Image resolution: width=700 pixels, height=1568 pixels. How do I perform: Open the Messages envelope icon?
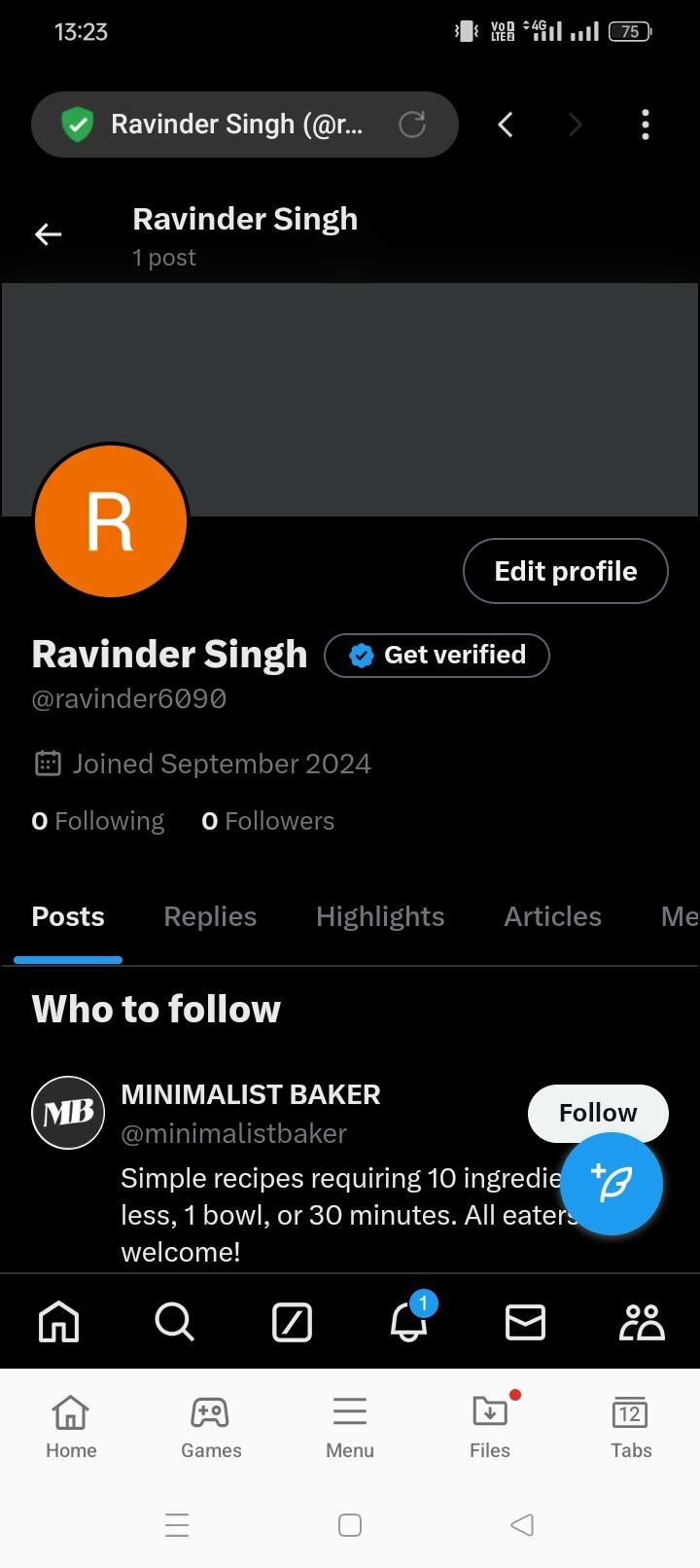coord(525,1322)
